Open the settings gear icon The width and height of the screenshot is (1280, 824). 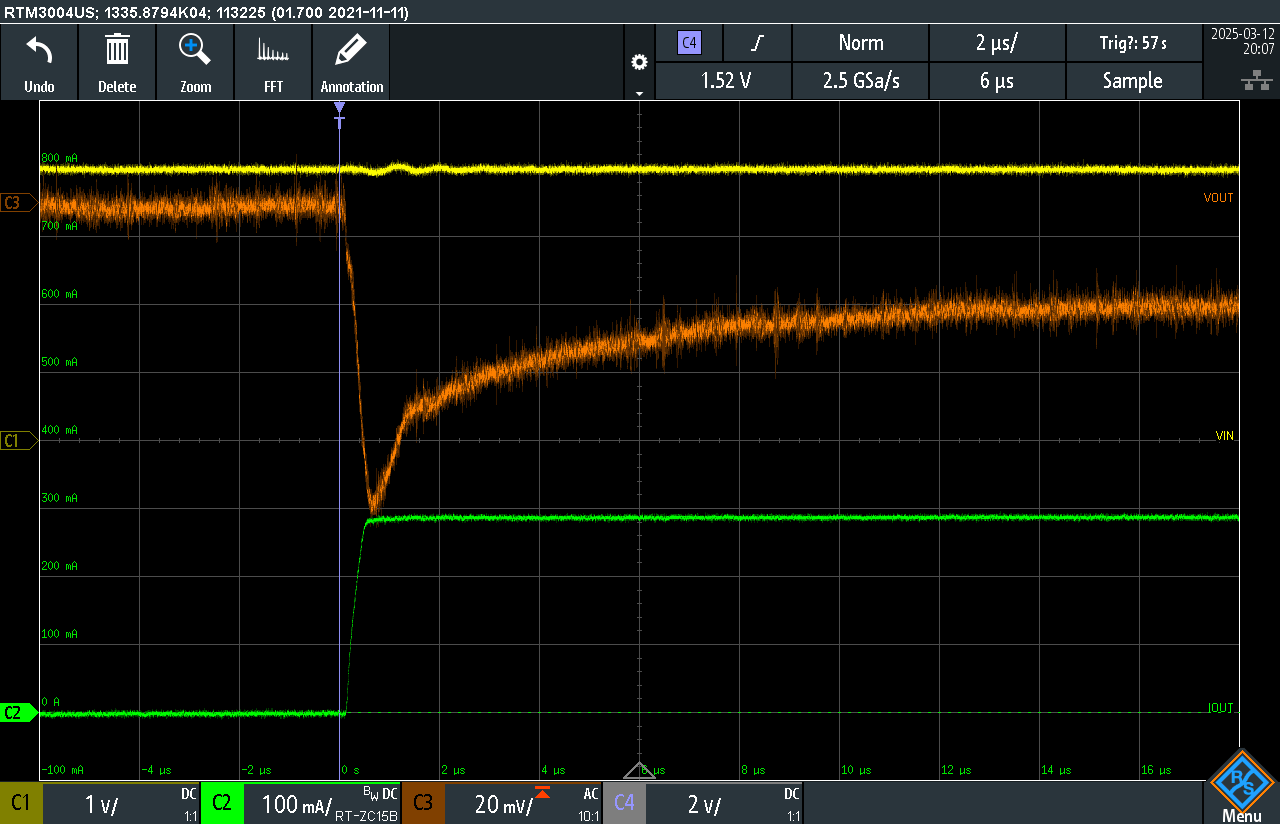[x=639, y=63]
